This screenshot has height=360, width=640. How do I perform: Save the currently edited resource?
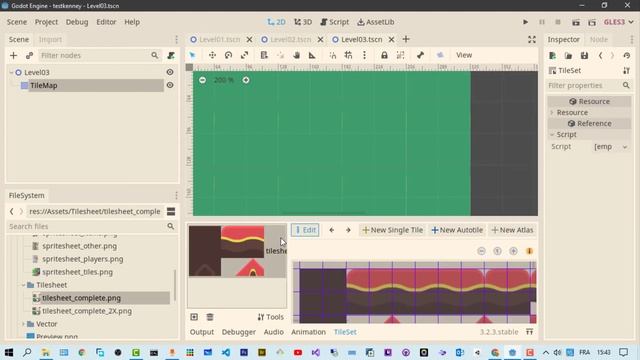point(584,56)
